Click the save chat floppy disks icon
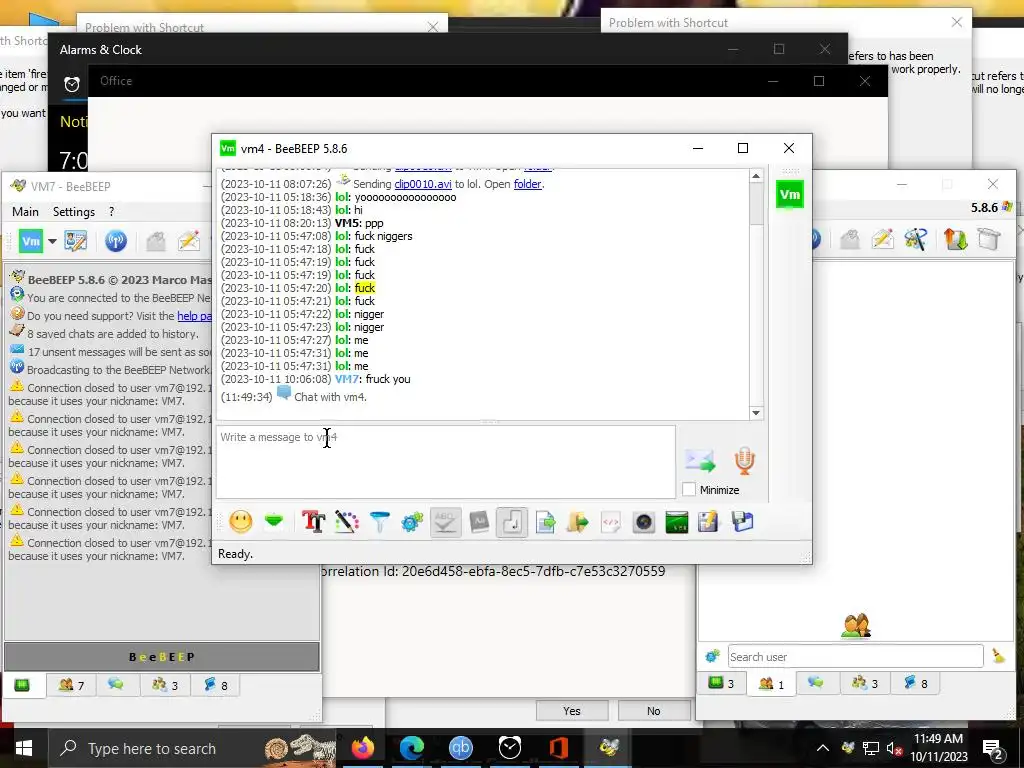The height and width of the screenshot is (768, 1024). [x=743, y=522]
